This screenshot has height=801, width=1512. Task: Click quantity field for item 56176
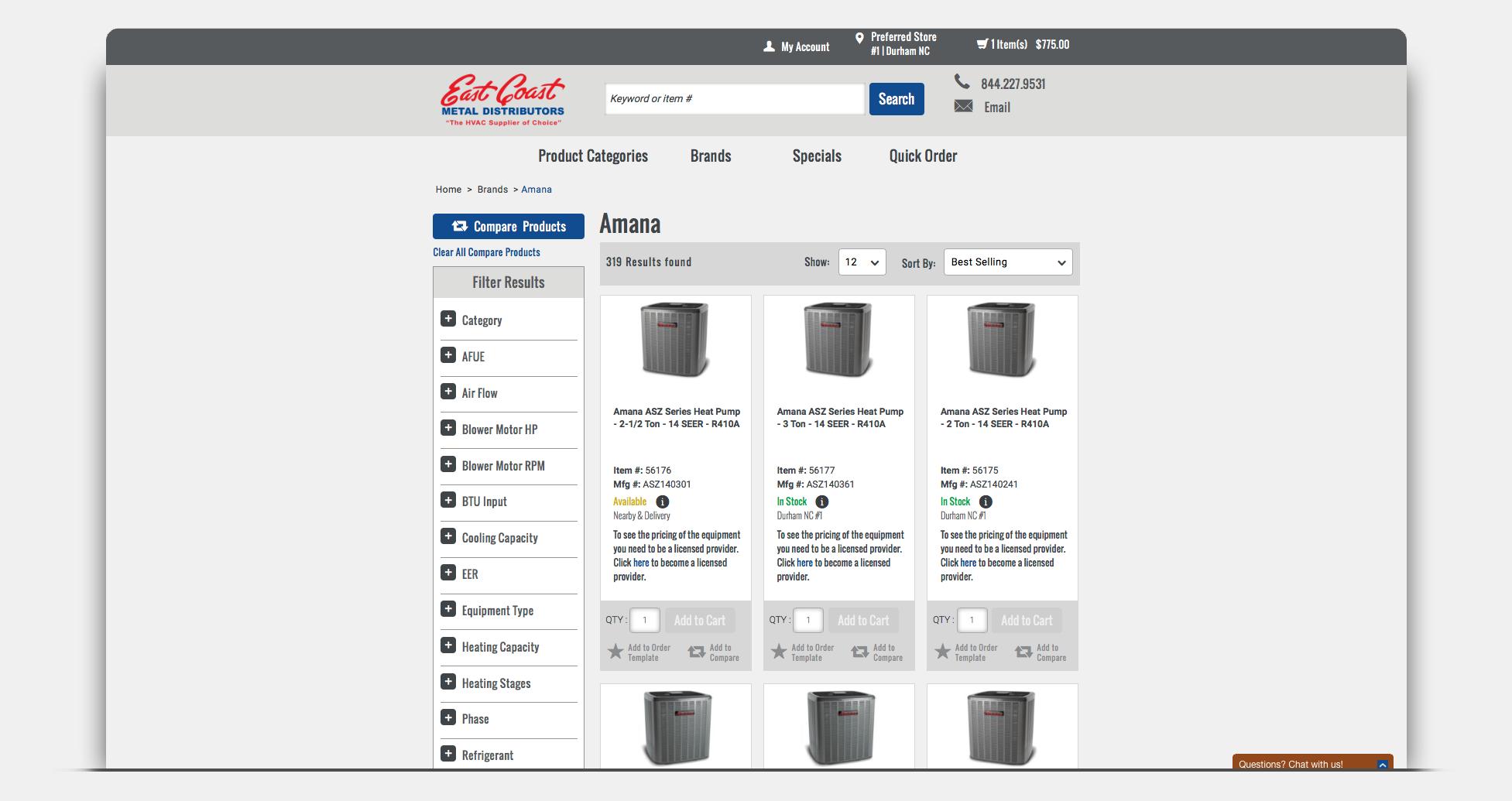pyautogui.click(x=645, y=620)
